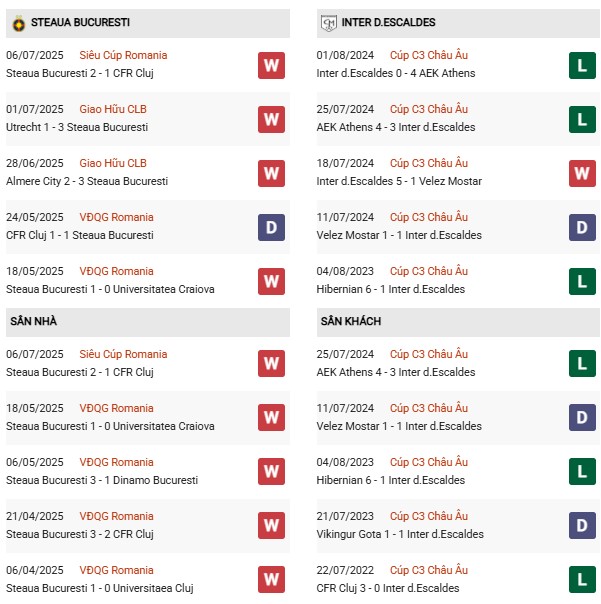Open Cúp C3 Châu Âu link dated 01/08/2024

click(x=429, y=55)
